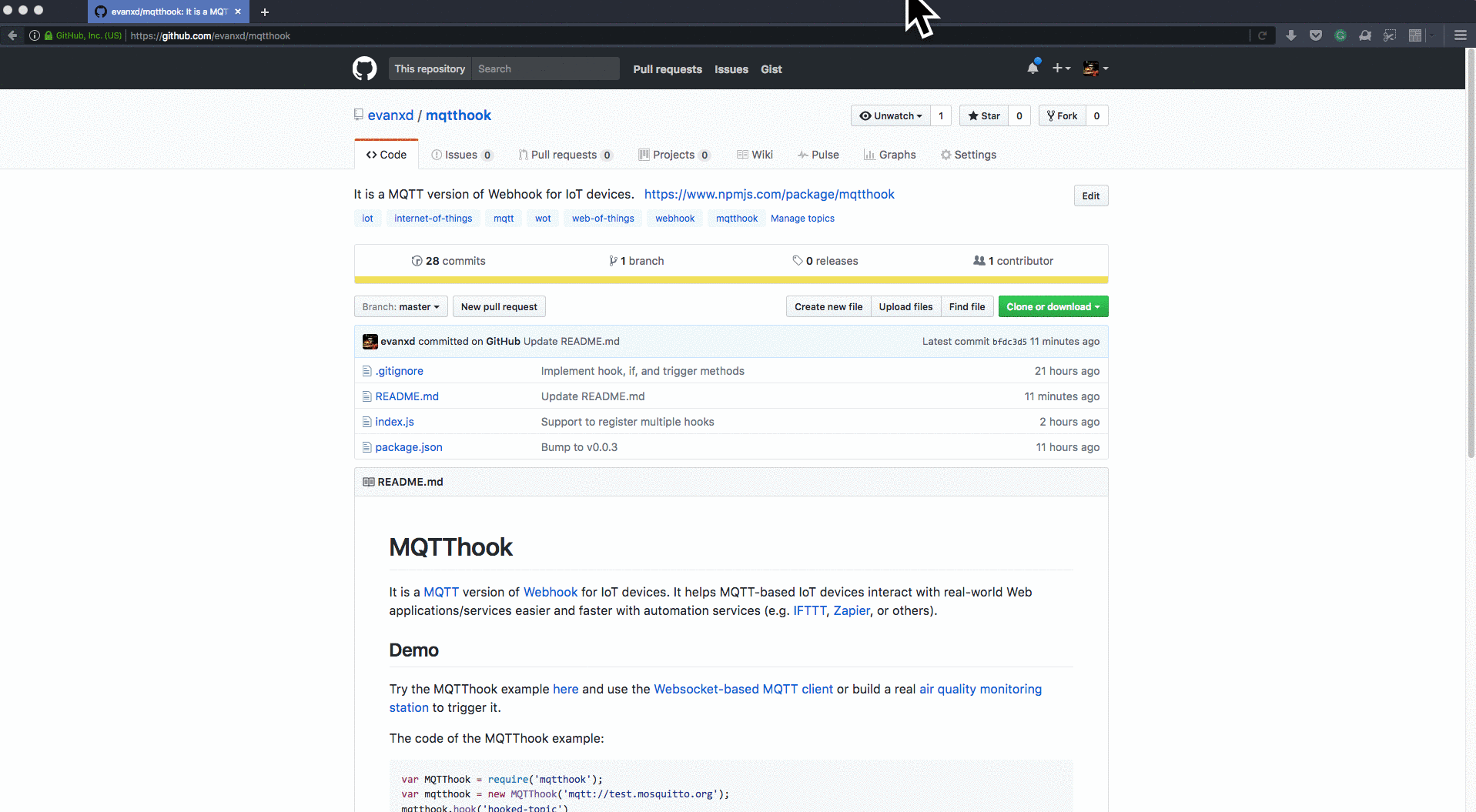The height and width of the screenshot is (812, 1476).
Task: Focus the repository Search field
Action: click(545, 69)
